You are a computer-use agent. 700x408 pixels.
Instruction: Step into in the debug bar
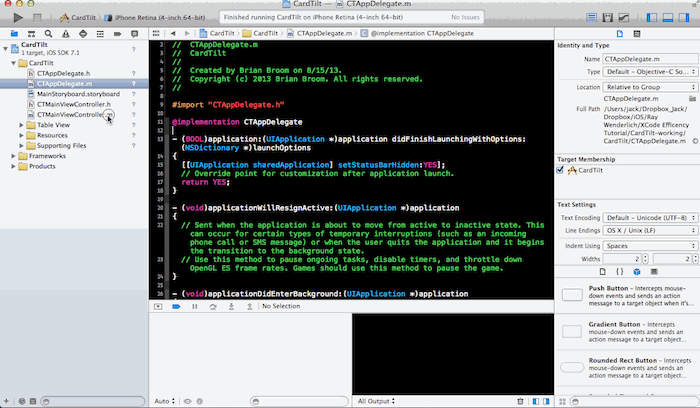click(231, 306)
